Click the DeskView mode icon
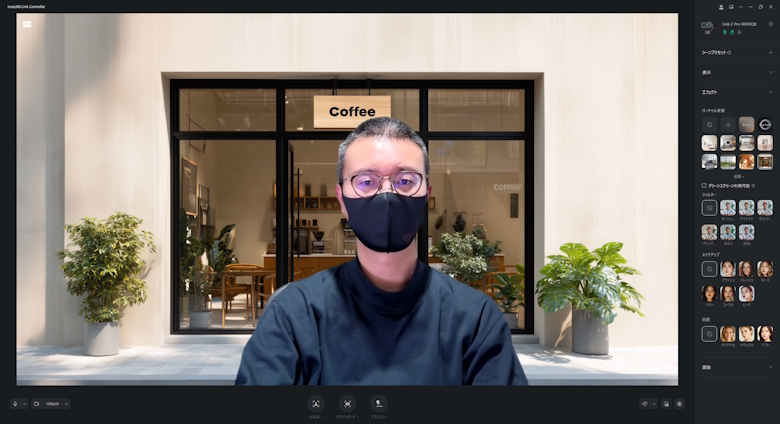 tap(379, 404)
